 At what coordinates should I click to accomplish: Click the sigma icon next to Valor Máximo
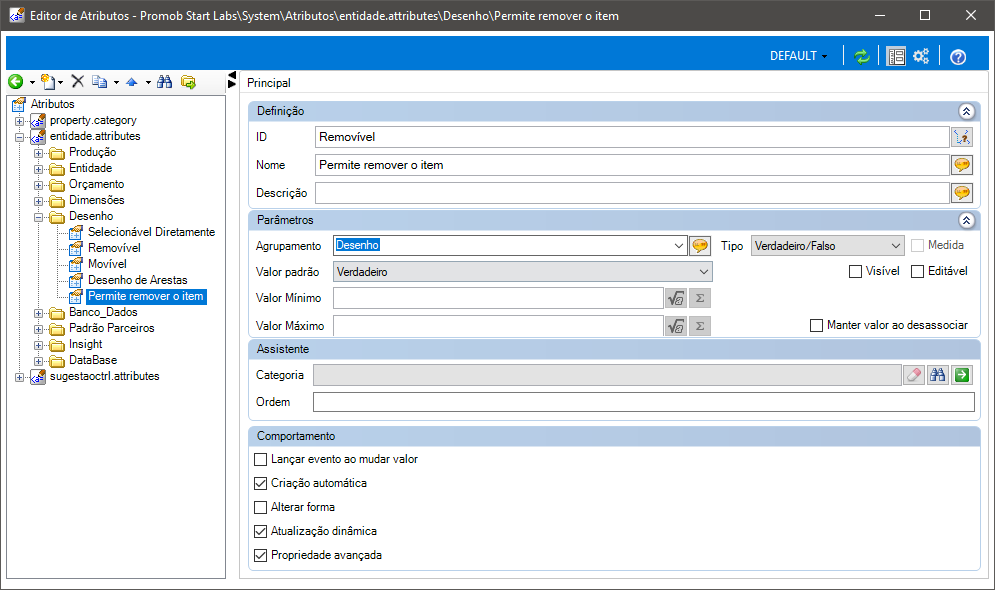click(x=700, y=326)
